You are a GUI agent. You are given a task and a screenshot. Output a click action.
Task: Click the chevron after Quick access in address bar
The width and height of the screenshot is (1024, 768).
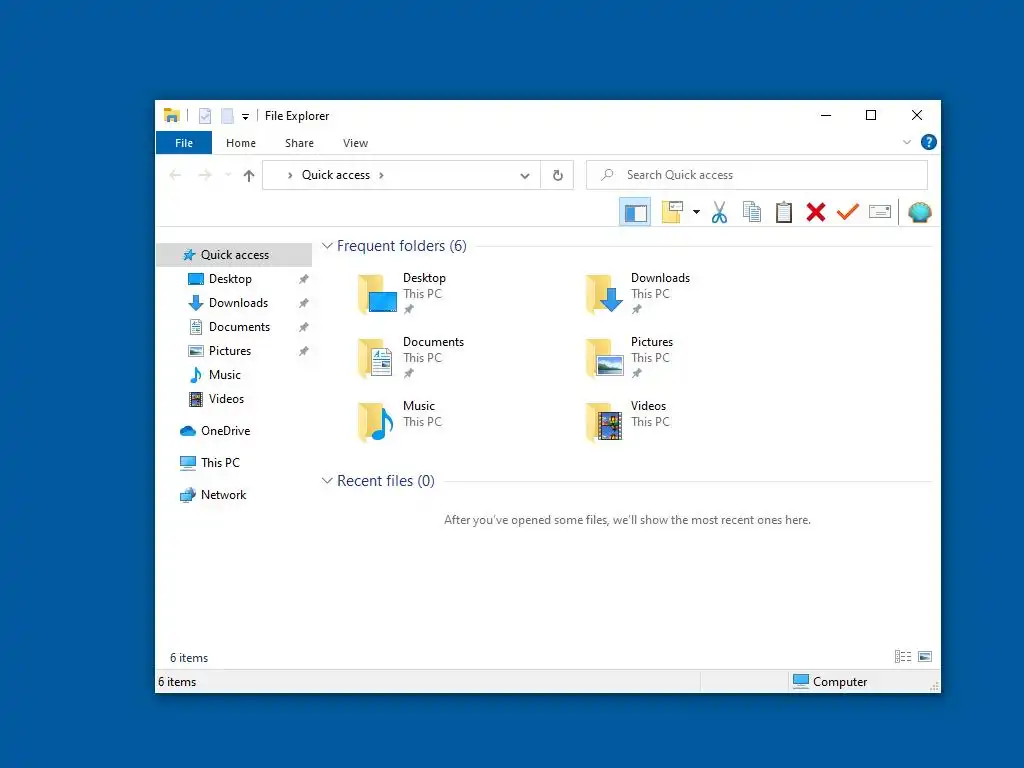381,175
